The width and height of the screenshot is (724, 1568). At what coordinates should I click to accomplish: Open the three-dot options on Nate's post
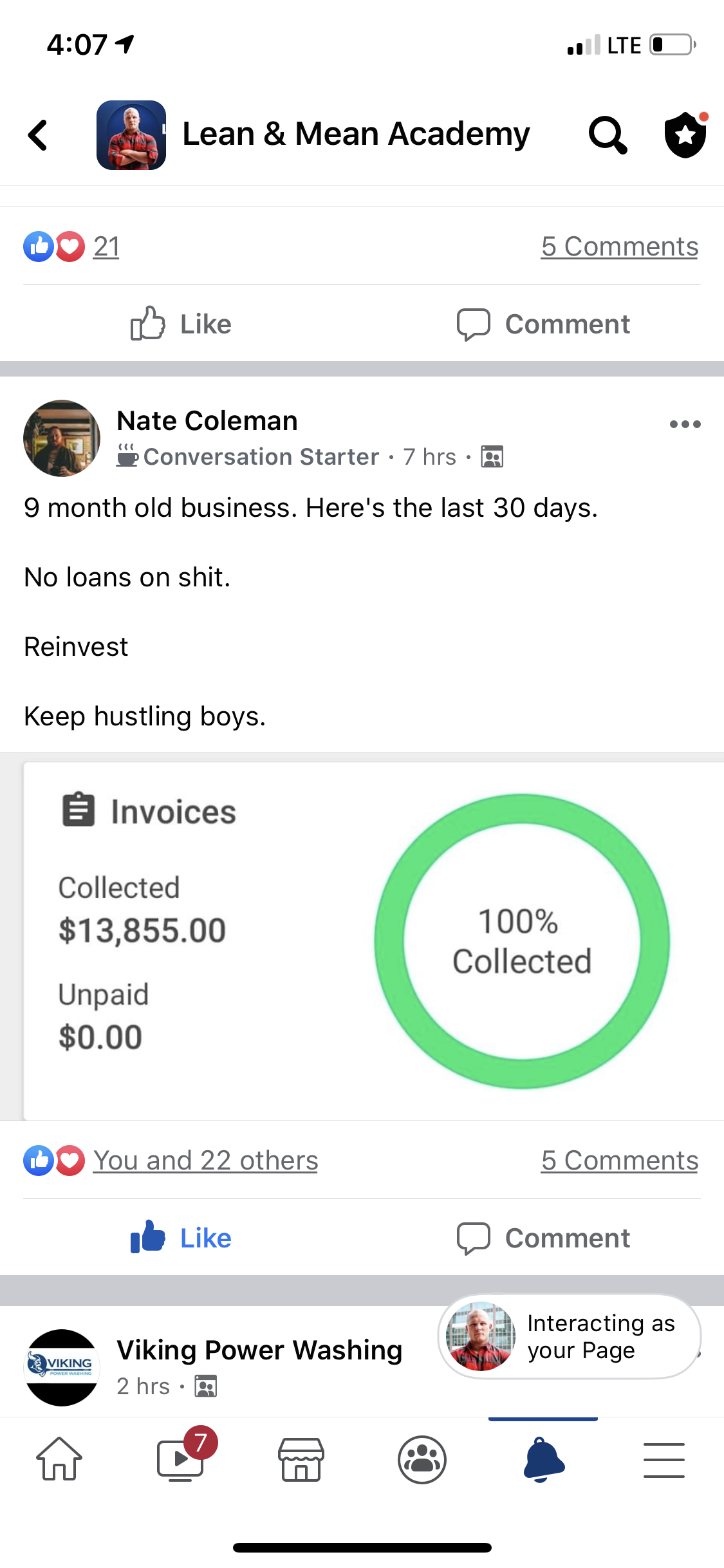684,424
